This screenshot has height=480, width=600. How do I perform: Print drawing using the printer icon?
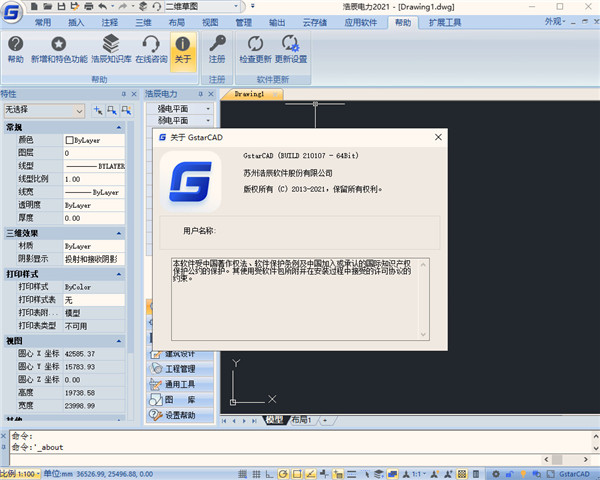(88, 6)
